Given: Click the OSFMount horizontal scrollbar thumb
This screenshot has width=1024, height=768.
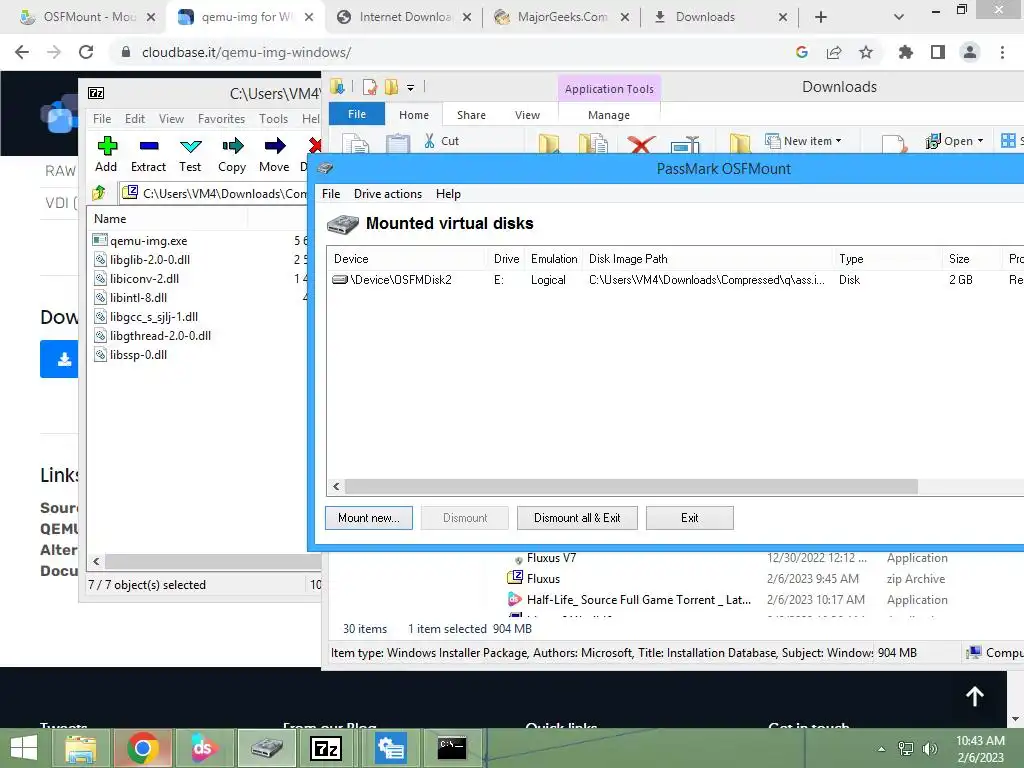Looking at the screenshot, I should point(631,487).
